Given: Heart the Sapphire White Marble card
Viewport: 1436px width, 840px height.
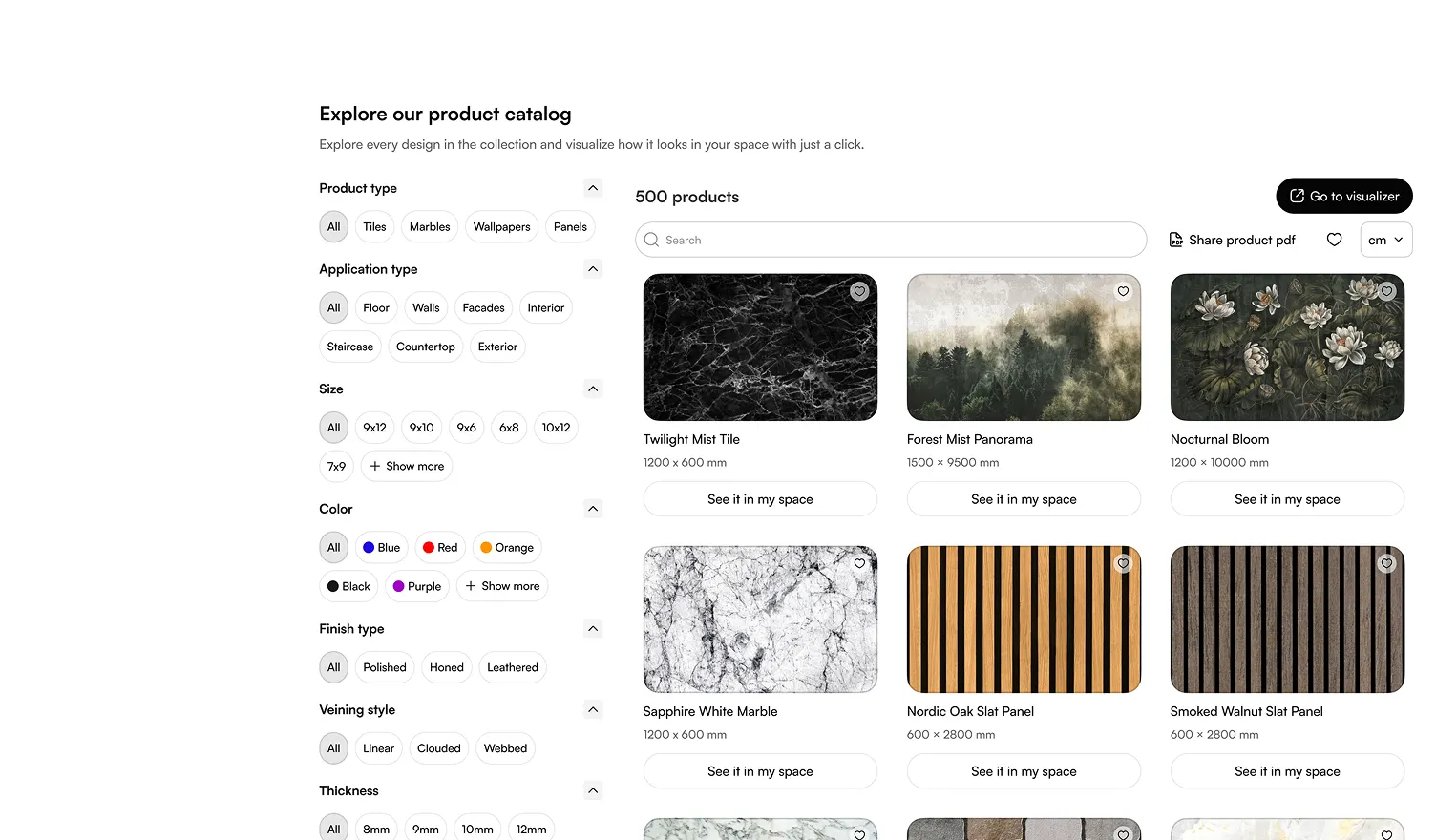Looking at the screenshot, I should 859,564.
